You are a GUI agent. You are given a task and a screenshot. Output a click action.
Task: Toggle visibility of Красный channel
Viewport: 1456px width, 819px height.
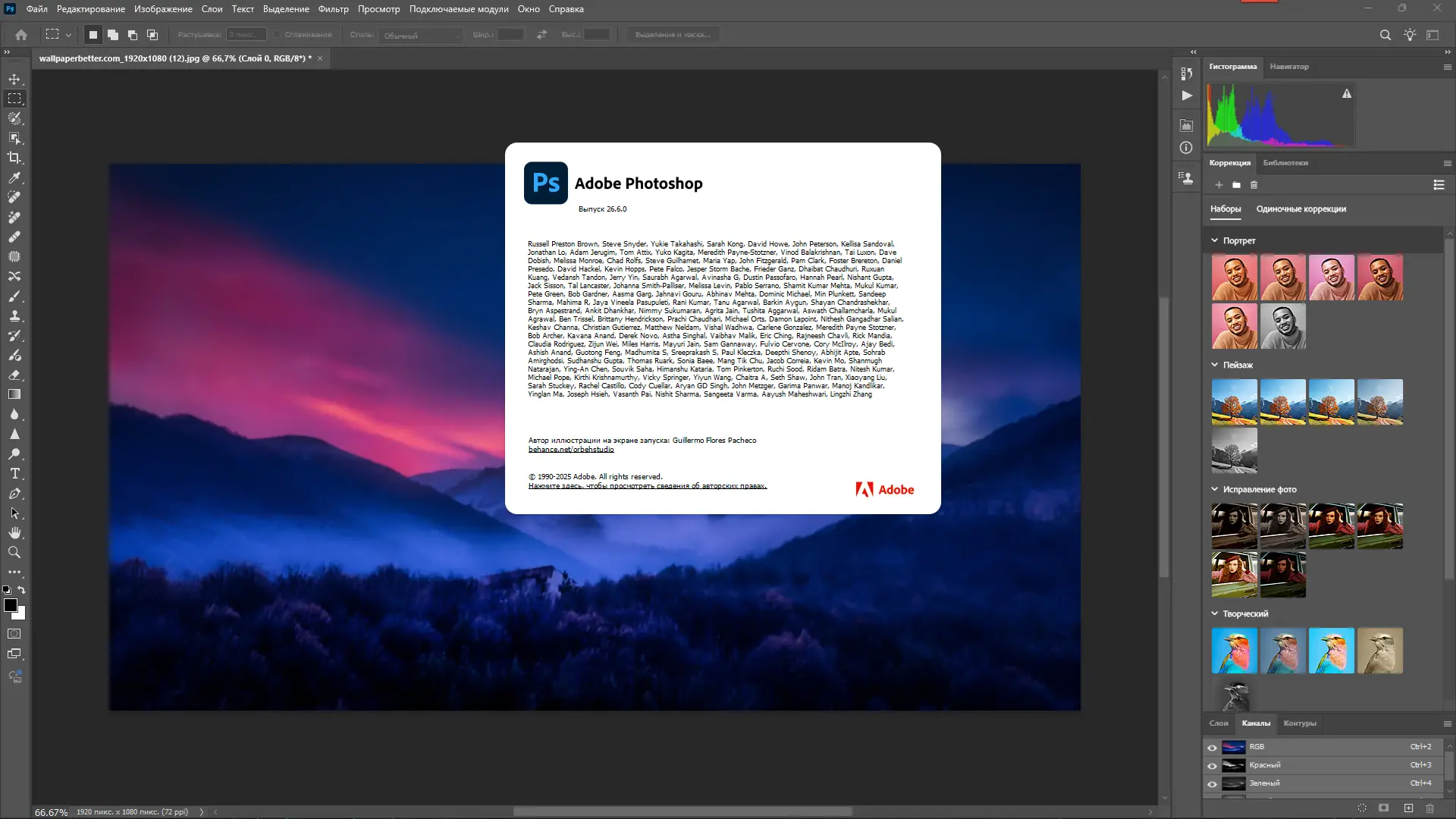tap(1212, 765)
